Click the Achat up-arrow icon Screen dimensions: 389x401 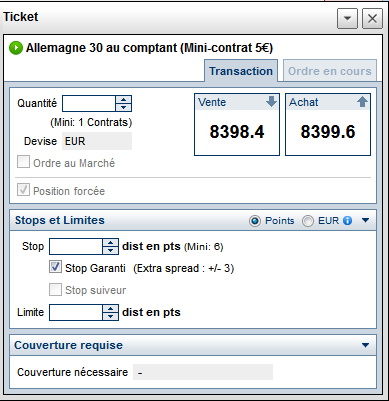pos(363,102)
